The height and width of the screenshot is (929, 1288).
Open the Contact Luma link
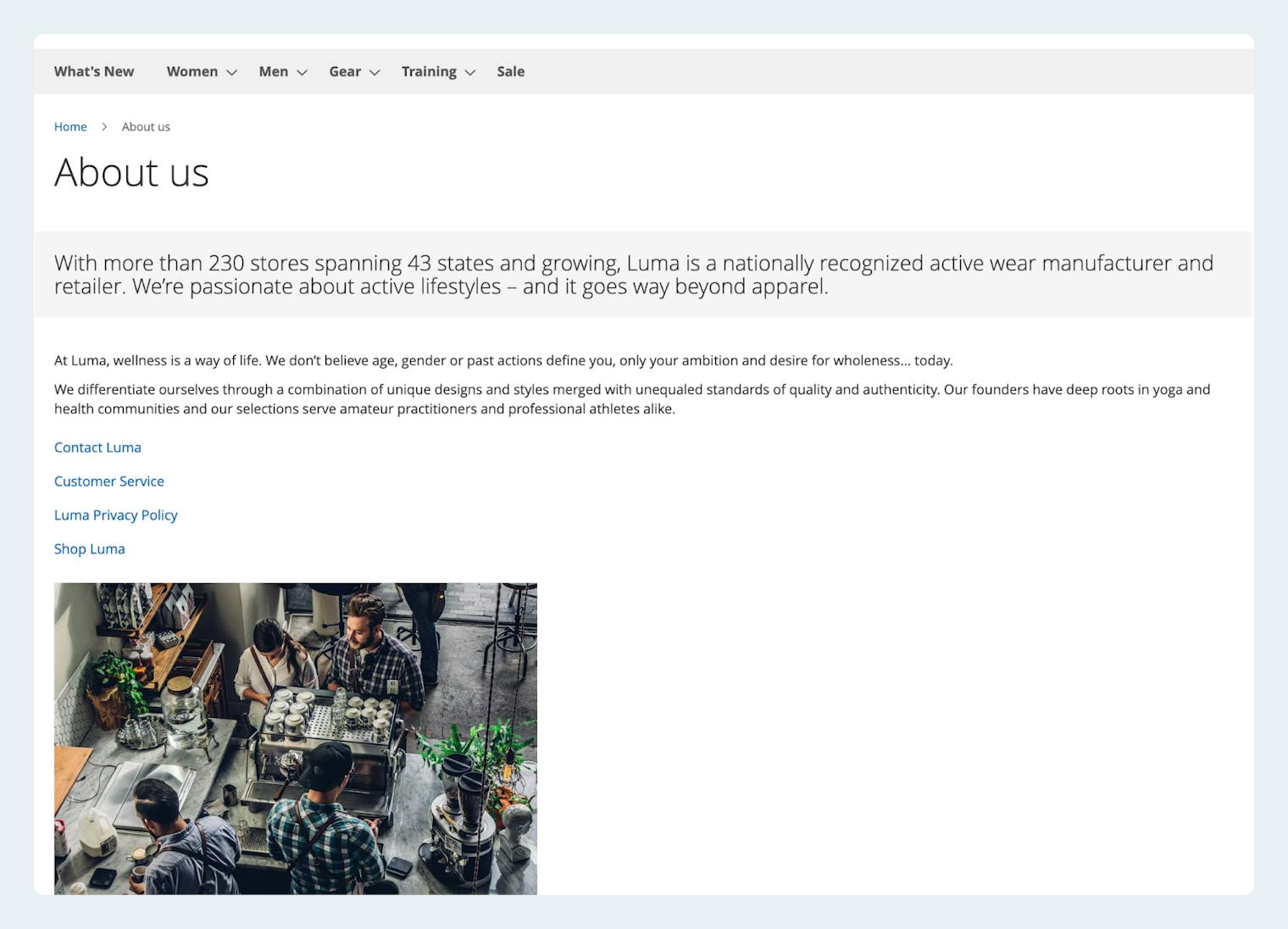97,448
